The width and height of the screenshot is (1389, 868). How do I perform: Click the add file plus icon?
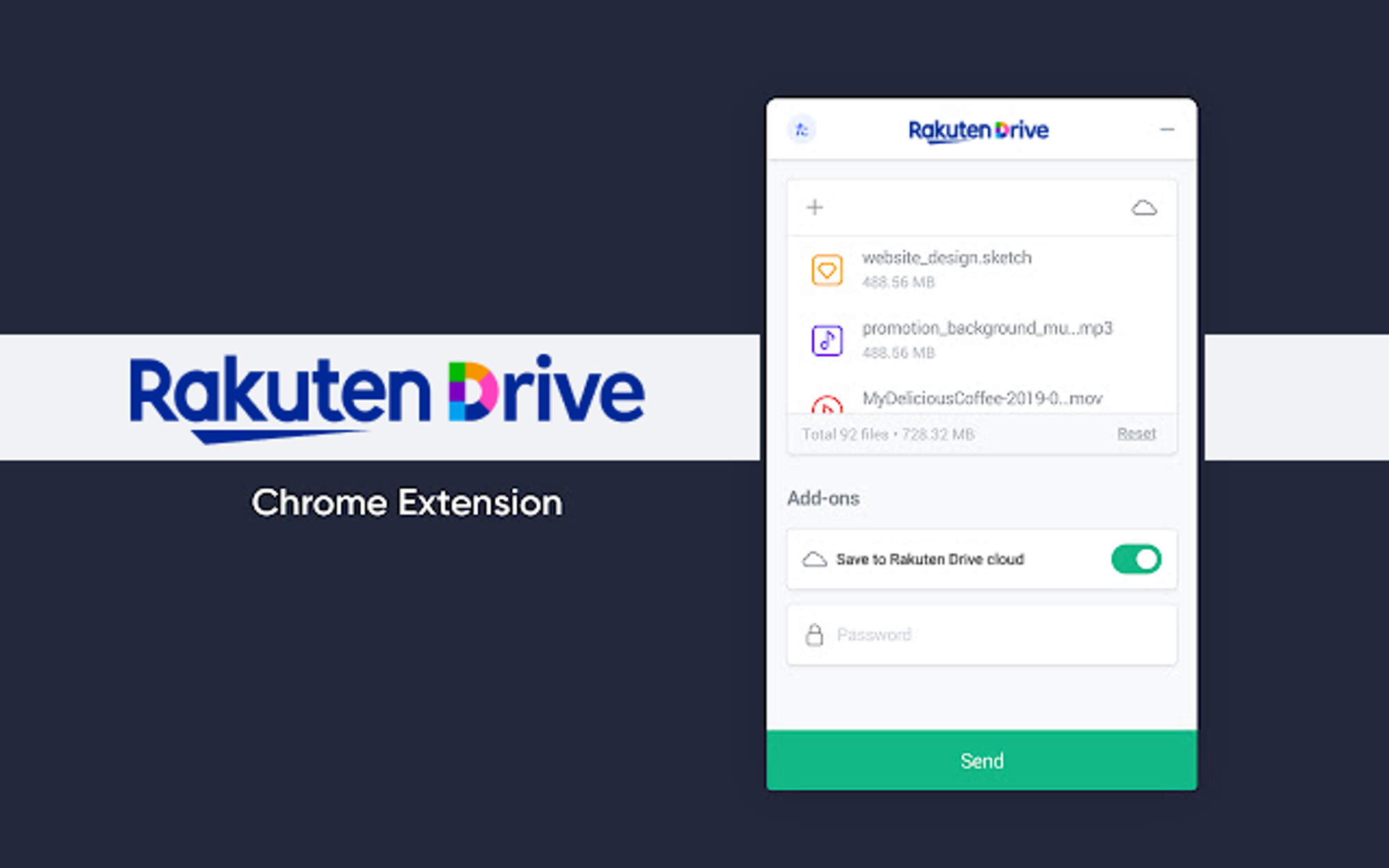815,207
